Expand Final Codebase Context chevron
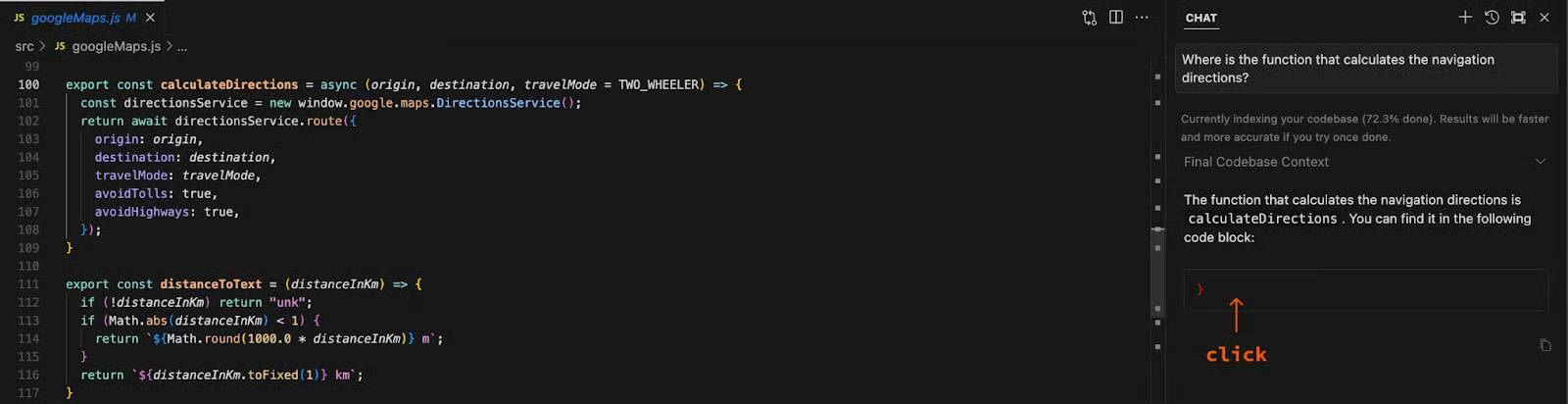The image size is (1568, 404). 1540,162
